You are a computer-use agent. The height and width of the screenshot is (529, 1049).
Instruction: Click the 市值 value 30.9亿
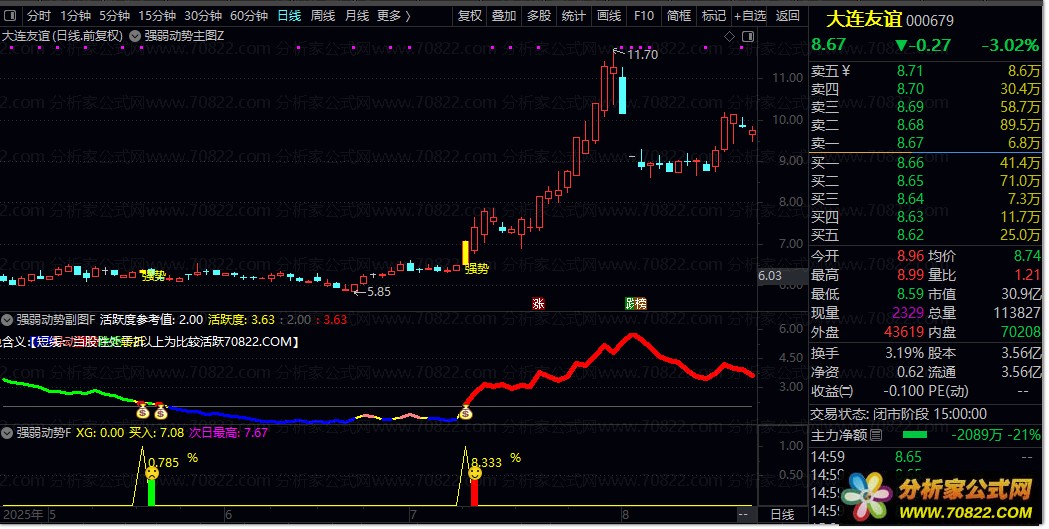coord(1021,294)
